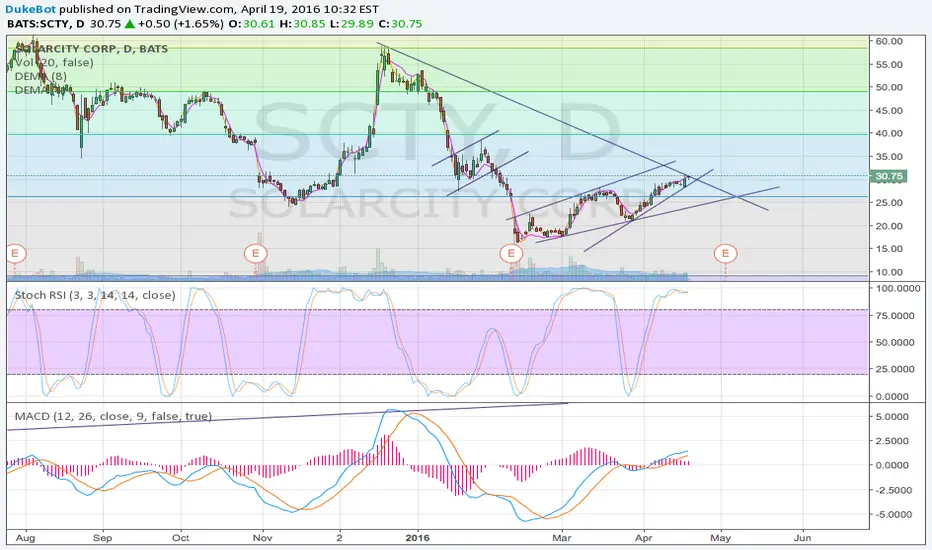Click the SOLARCITY CORP, D, BATS legend
932x550 pixels.
tap(92, 49)
